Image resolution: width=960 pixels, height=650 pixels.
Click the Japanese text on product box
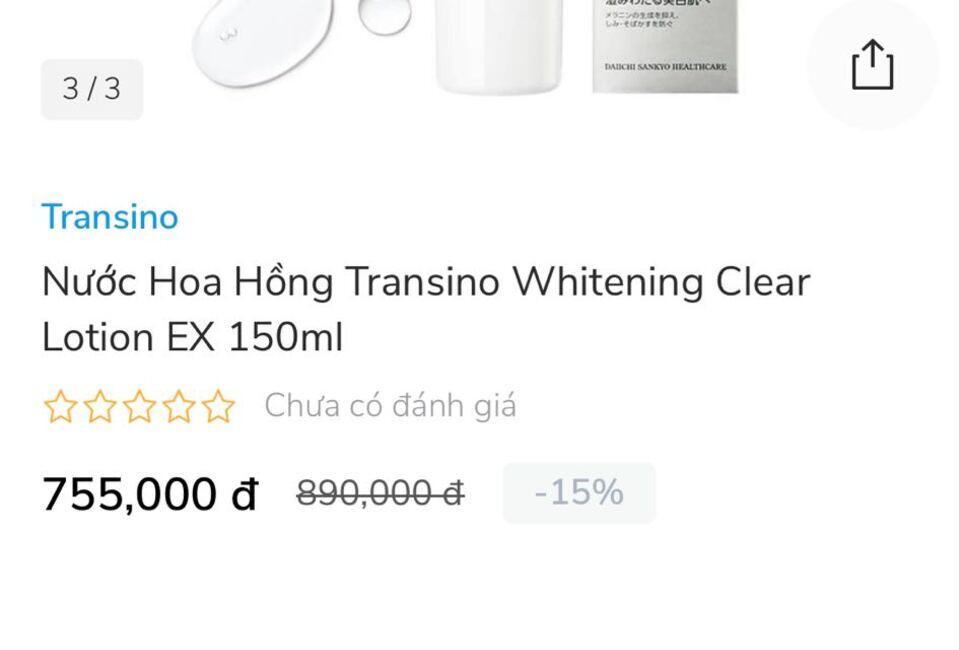point(641,15)
